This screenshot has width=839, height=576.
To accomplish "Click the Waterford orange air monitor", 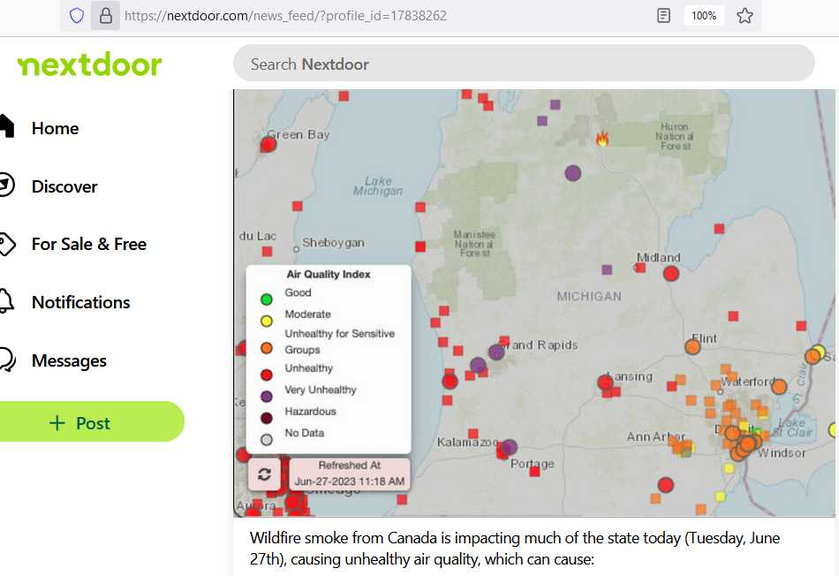I will pos(779,386).
